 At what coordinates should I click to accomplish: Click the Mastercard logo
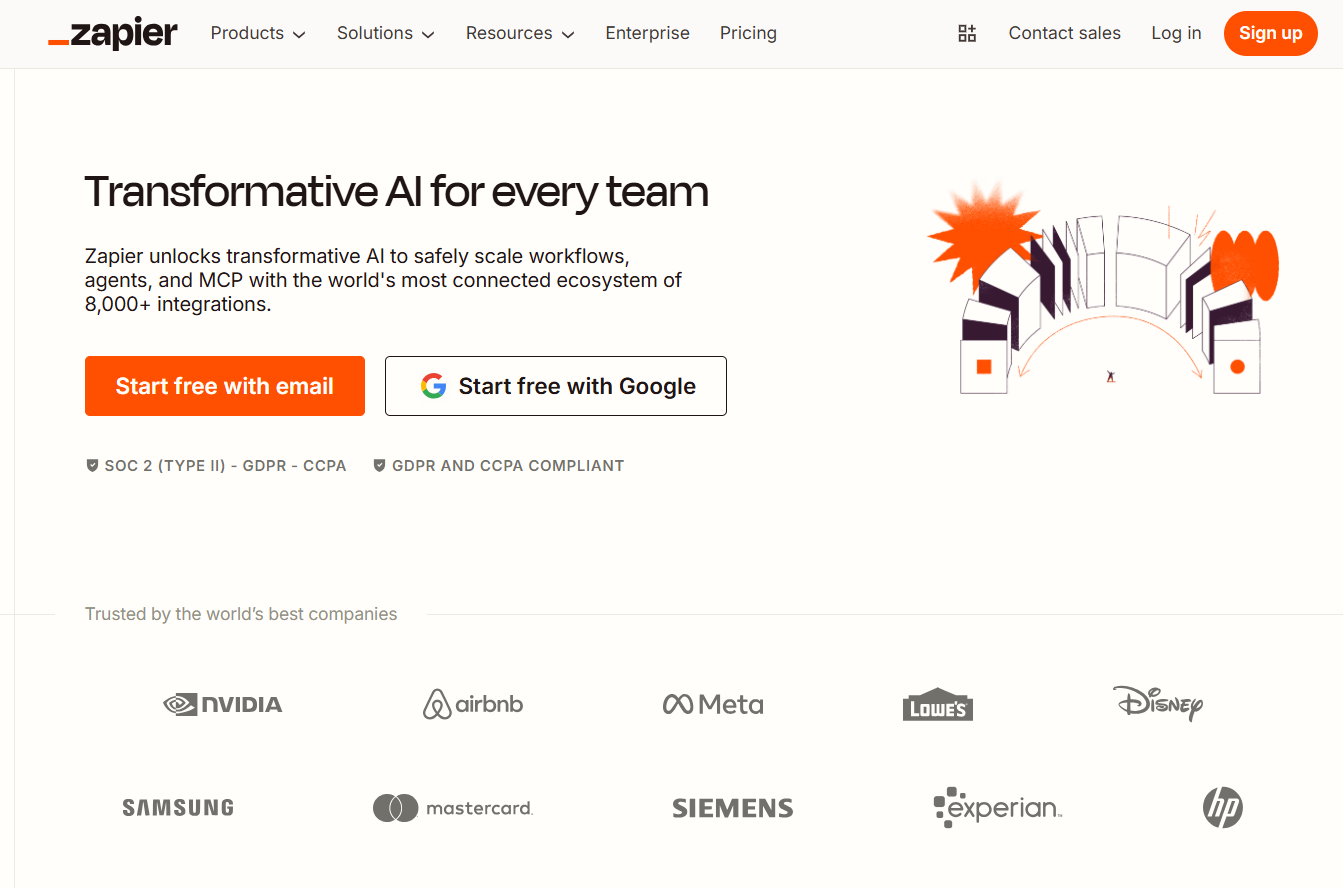point(453,808)
